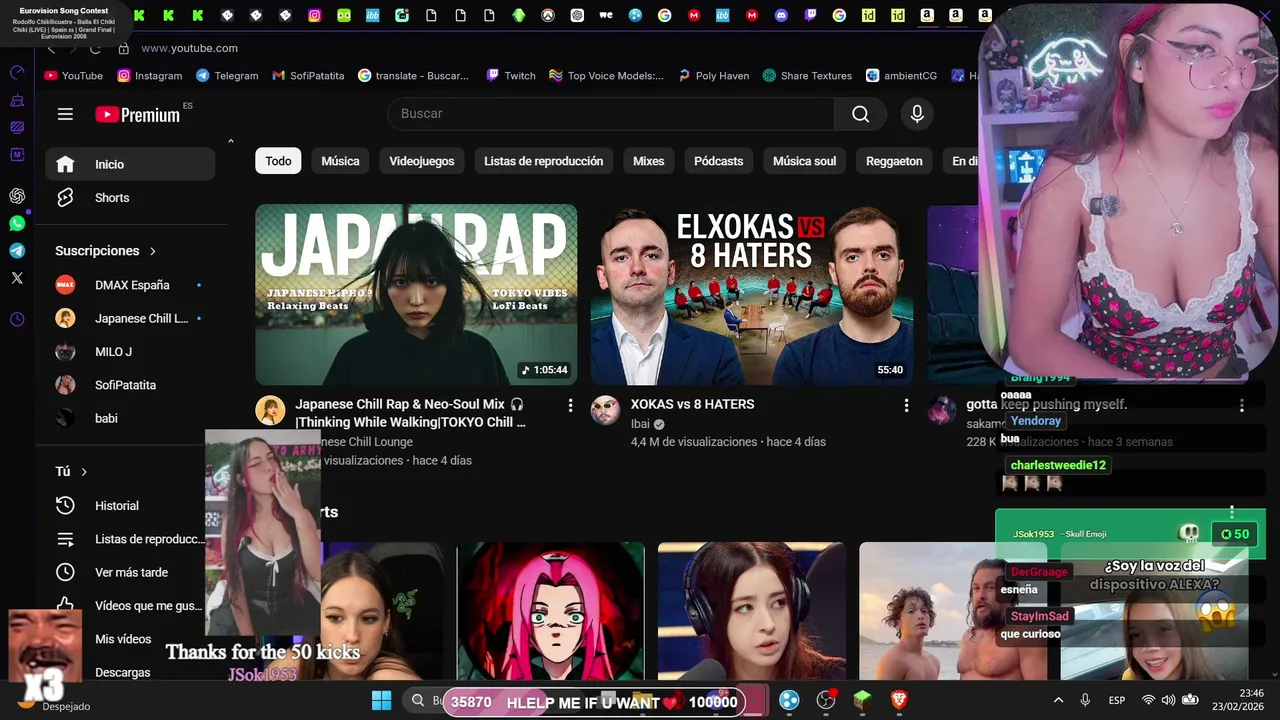Open the YouTube guide hamburger menu
Screen dimensions: 1280x720
[x=65, y=114]
